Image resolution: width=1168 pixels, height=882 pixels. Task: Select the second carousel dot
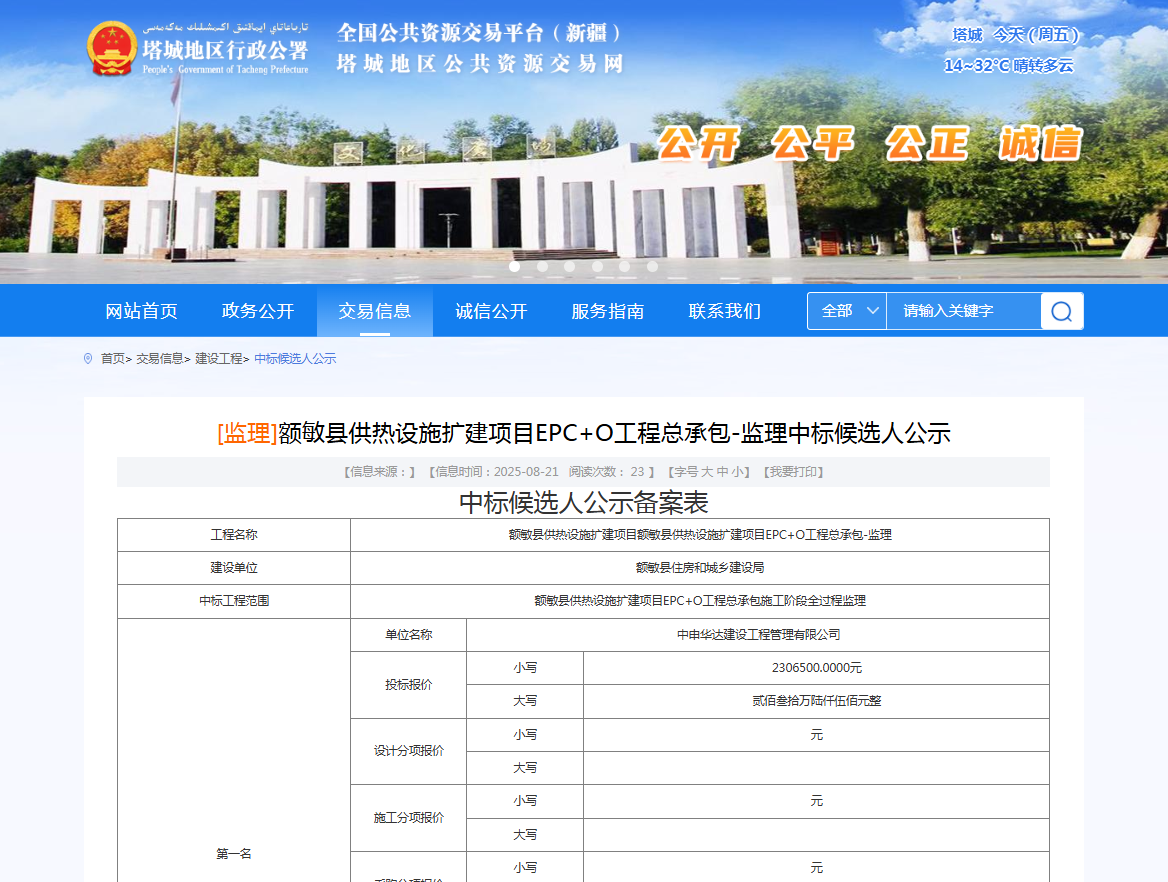click(542, 266)
